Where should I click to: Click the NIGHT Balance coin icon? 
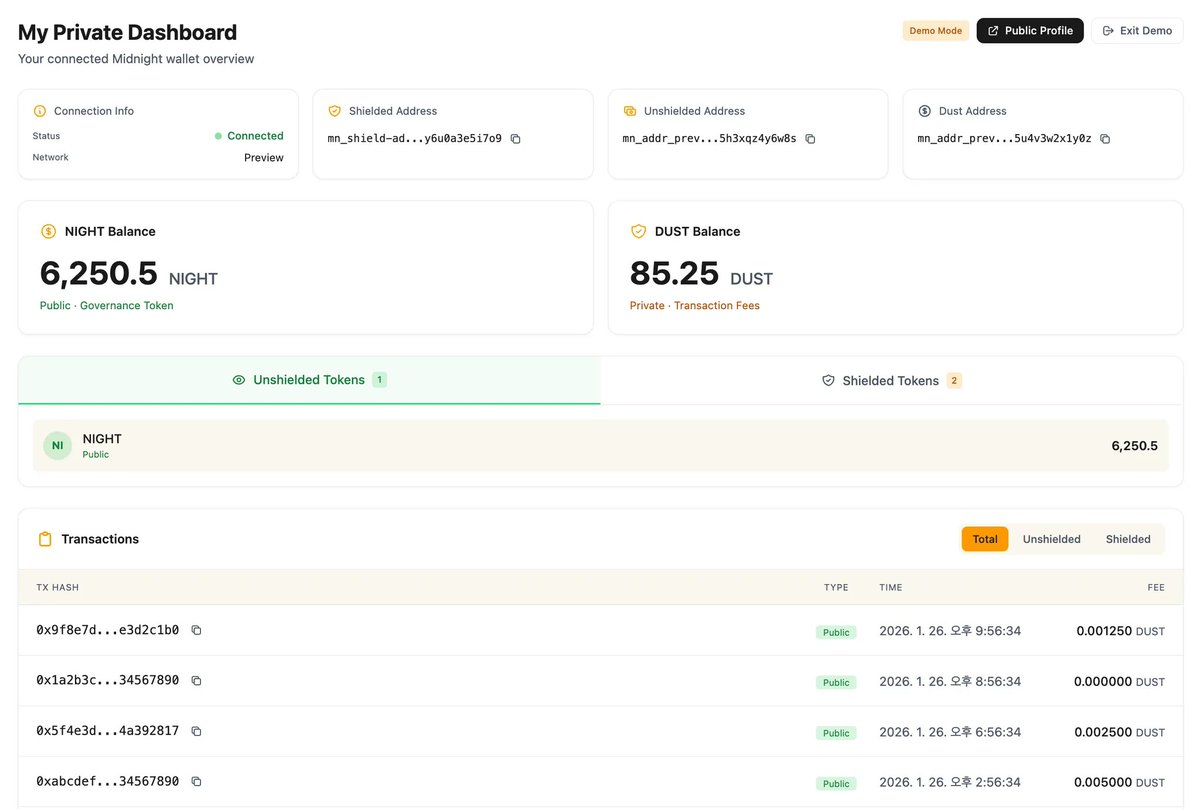pyautogui.click(x=49, y=231)
